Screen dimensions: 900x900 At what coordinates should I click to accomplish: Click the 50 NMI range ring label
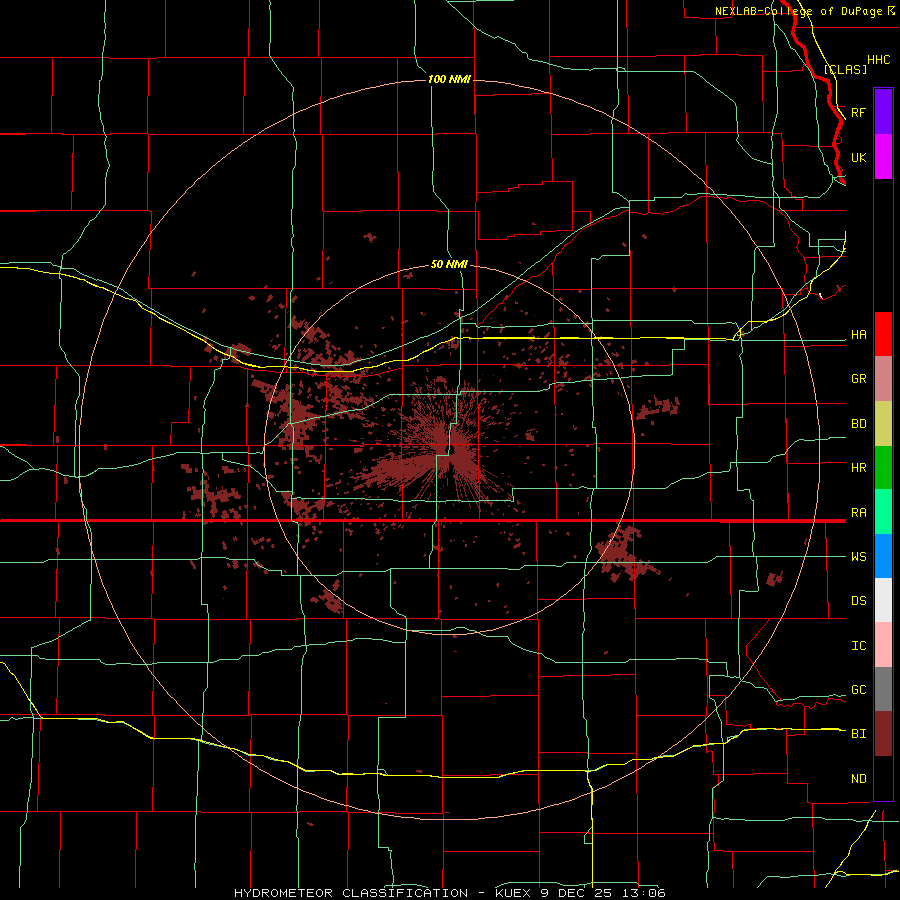pos(449,264)
